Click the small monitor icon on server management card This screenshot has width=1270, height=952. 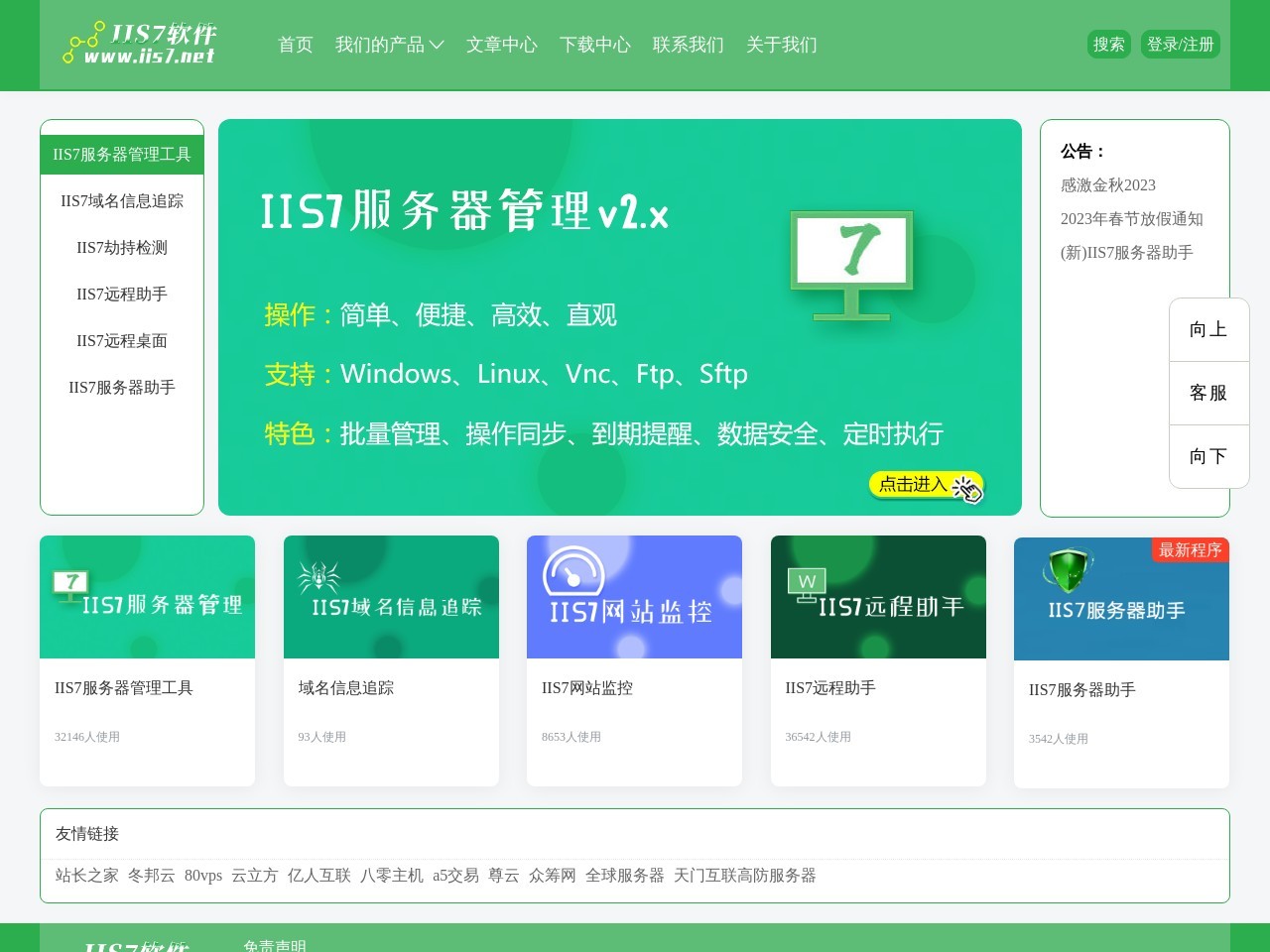pos(70,585)
